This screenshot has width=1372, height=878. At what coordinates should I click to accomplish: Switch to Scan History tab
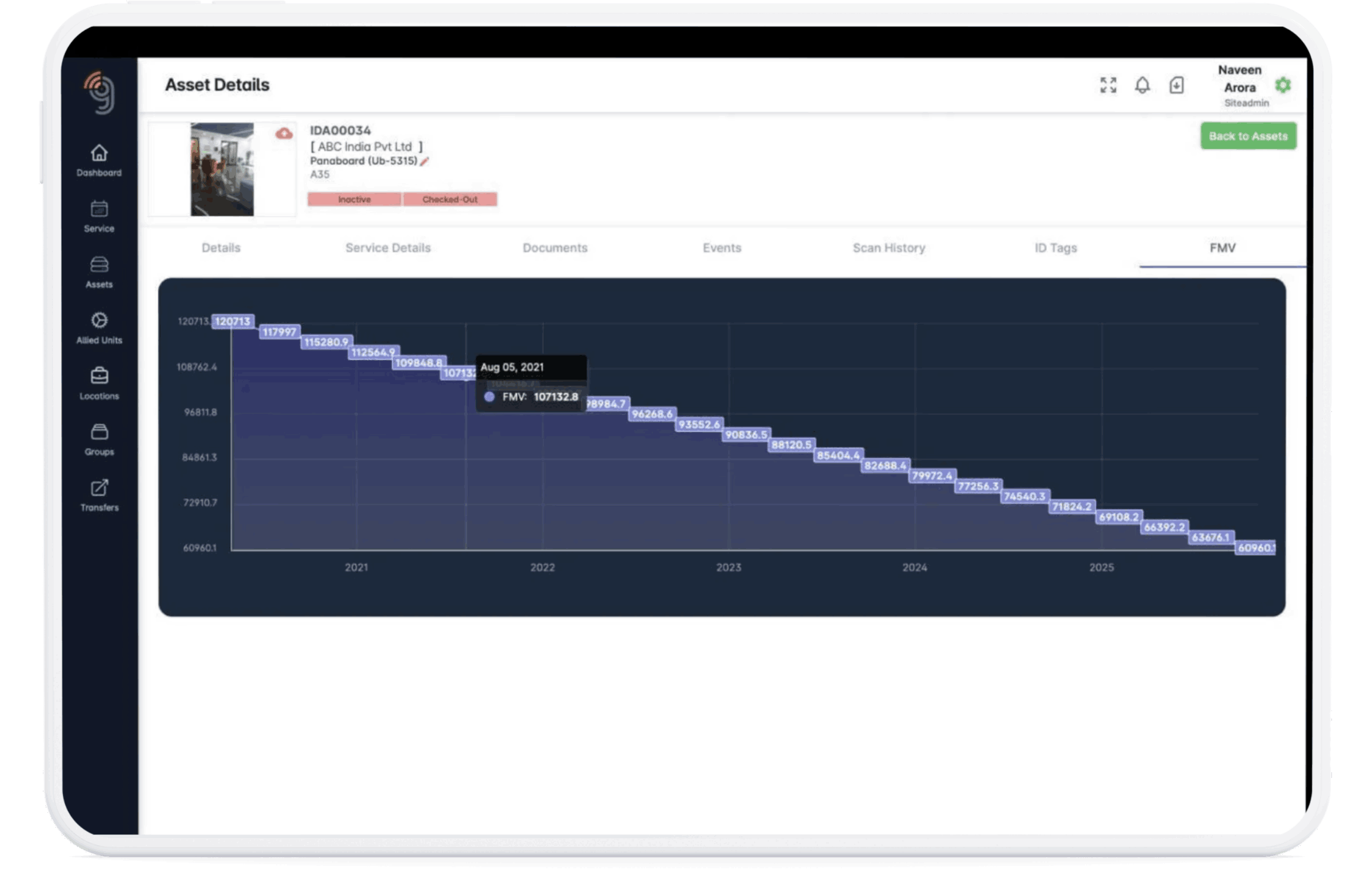(888, 248)
